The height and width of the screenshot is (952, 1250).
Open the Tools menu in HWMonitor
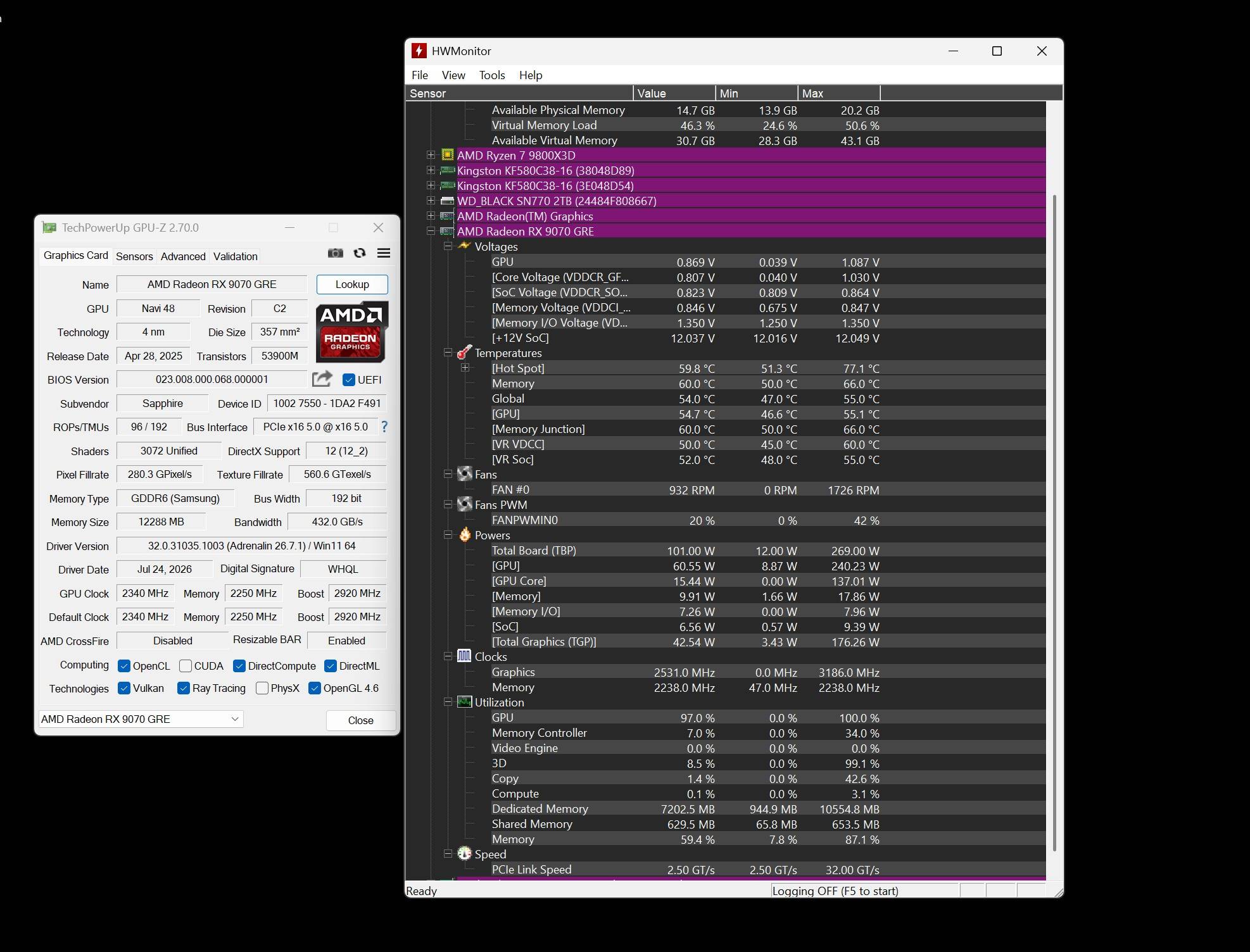pos(492,75)
